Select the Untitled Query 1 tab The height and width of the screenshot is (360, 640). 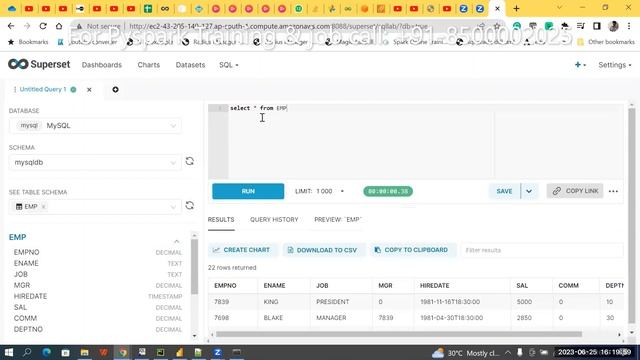point(43,89)
